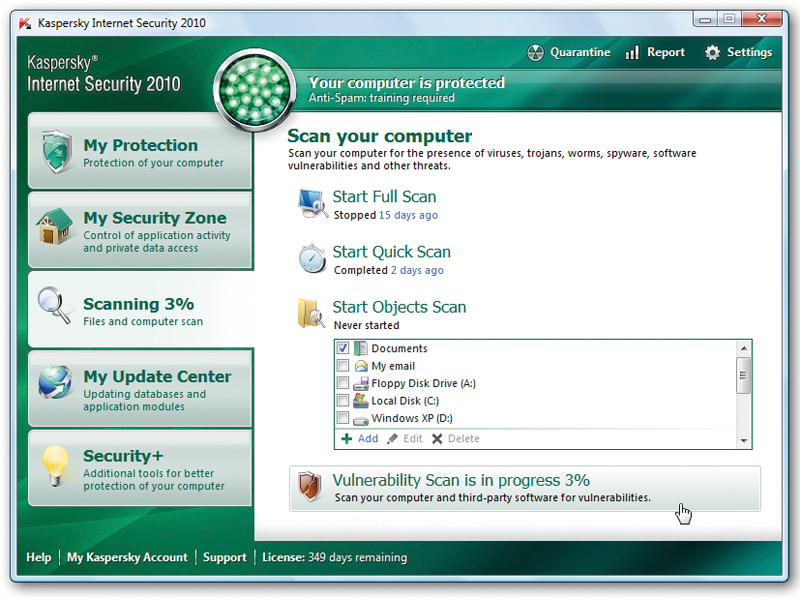Screen dimensions: 800x600
Task: Uncheck the Documents checkbox
Action: [x=343, y=348]
